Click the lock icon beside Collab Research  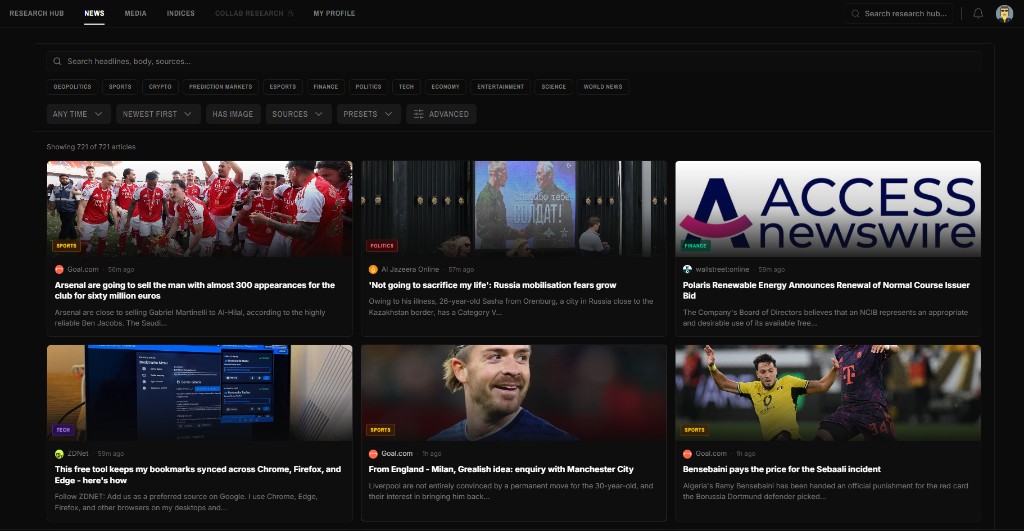coord(291,13)
